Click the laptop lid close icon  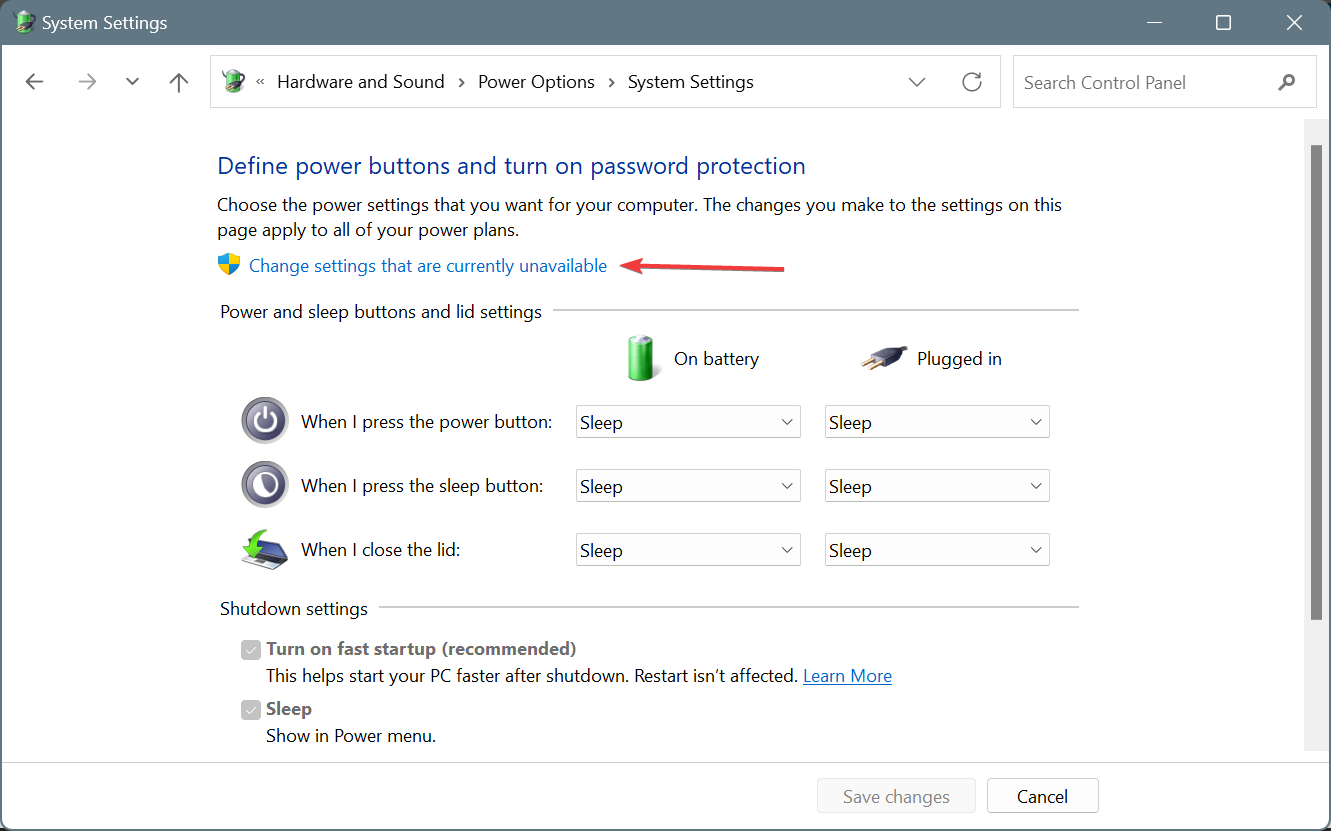tap(265, 549)
